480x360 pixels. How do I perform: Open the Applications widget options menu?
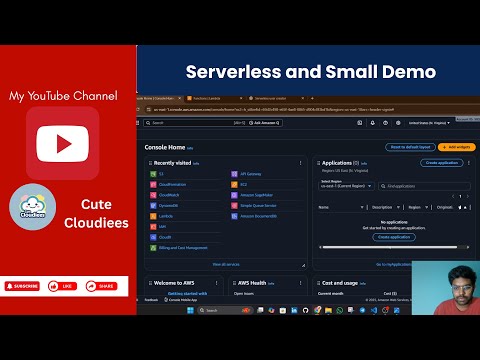(469, 163)
